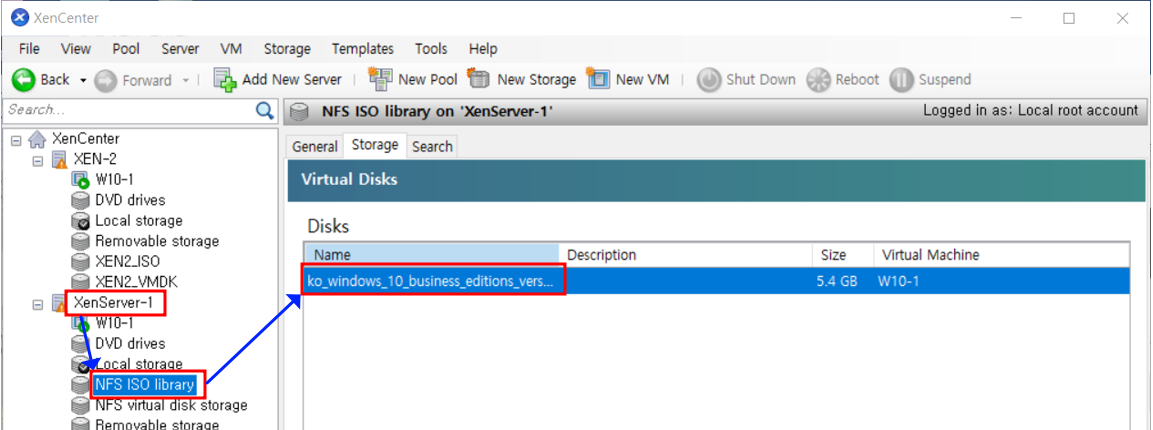Open the File menu
This screenshot has width=1153, height=430.
click(29, 49)
